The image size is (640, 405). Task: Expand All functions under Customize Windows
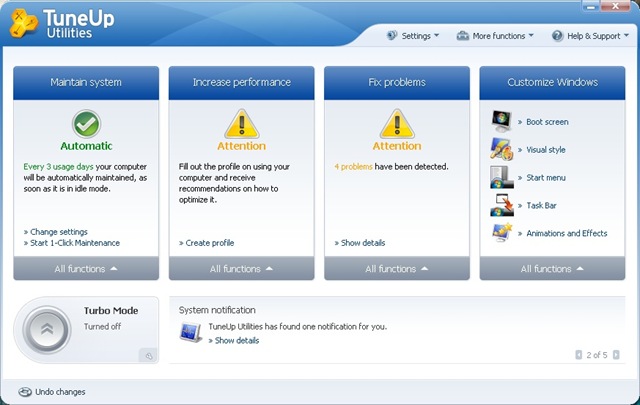552,269
